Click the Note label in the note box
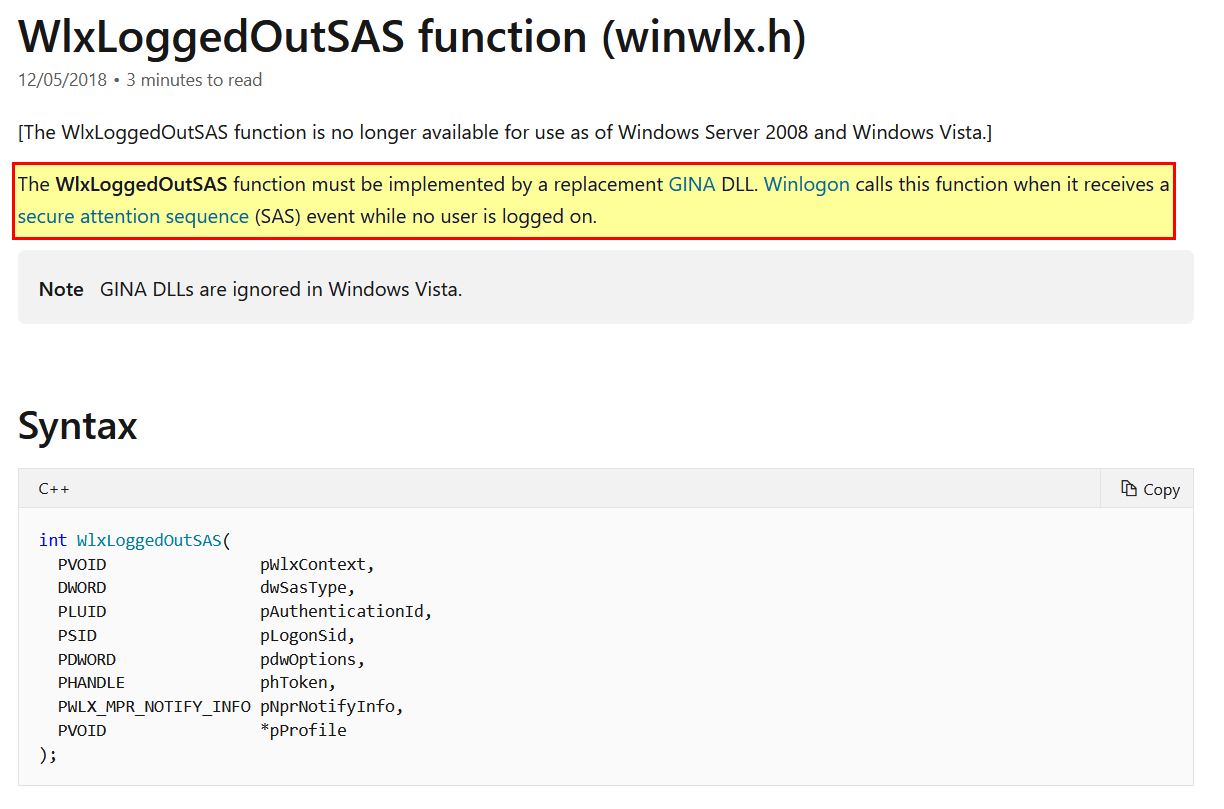 pos(61,290)
